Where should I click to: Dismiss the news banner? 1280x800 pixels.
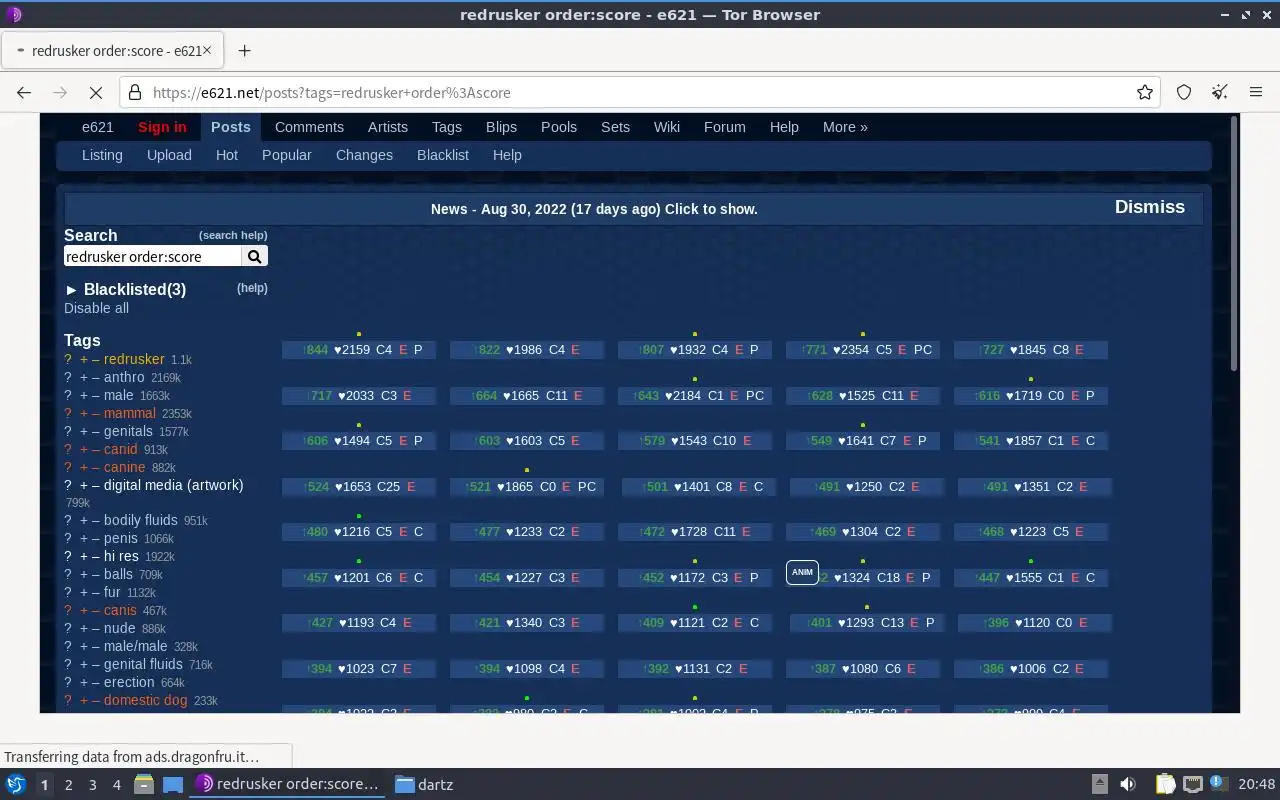click(1150, 207)
